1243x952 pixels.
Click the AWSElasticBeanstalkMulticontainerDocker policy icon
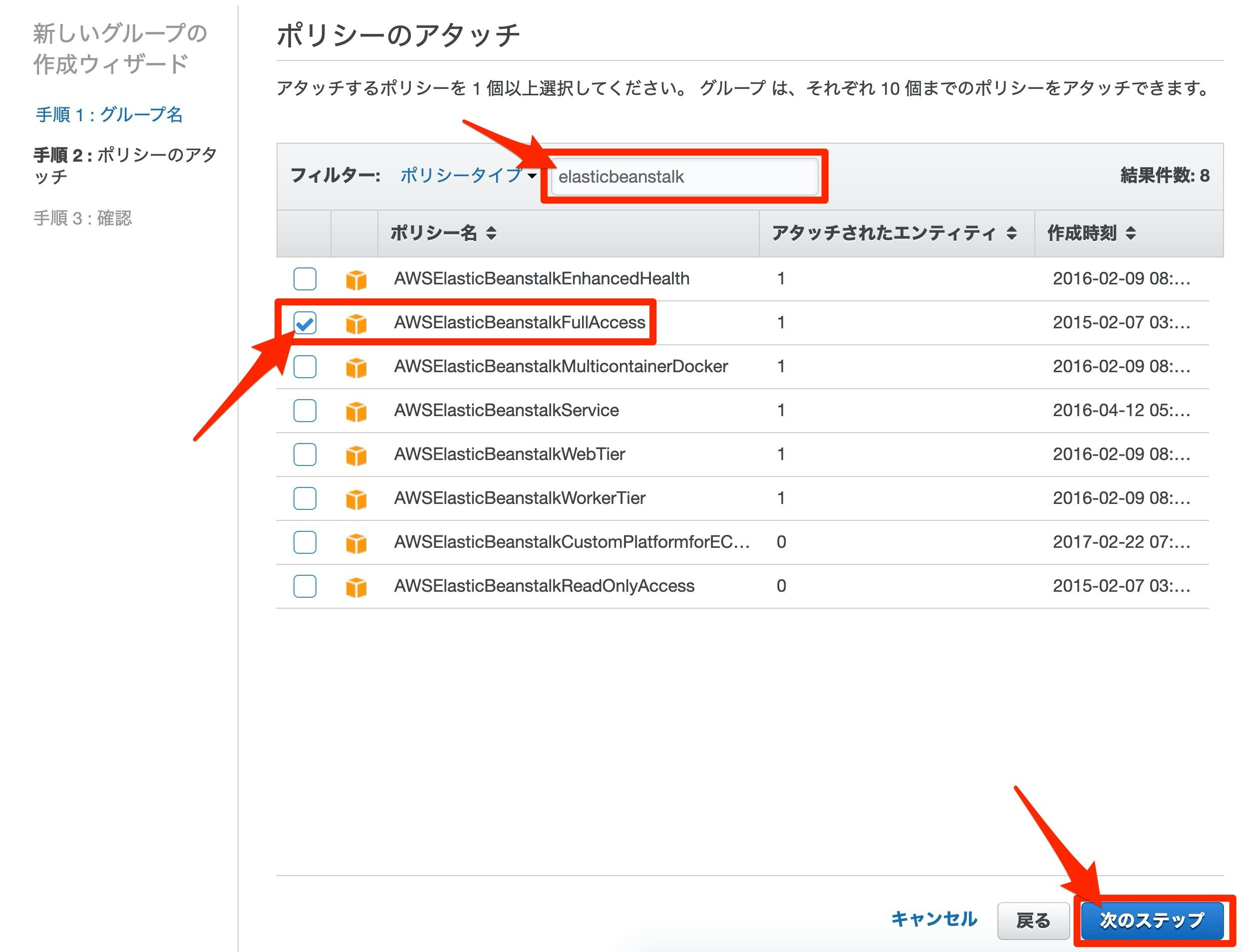[x=356, y=367]
